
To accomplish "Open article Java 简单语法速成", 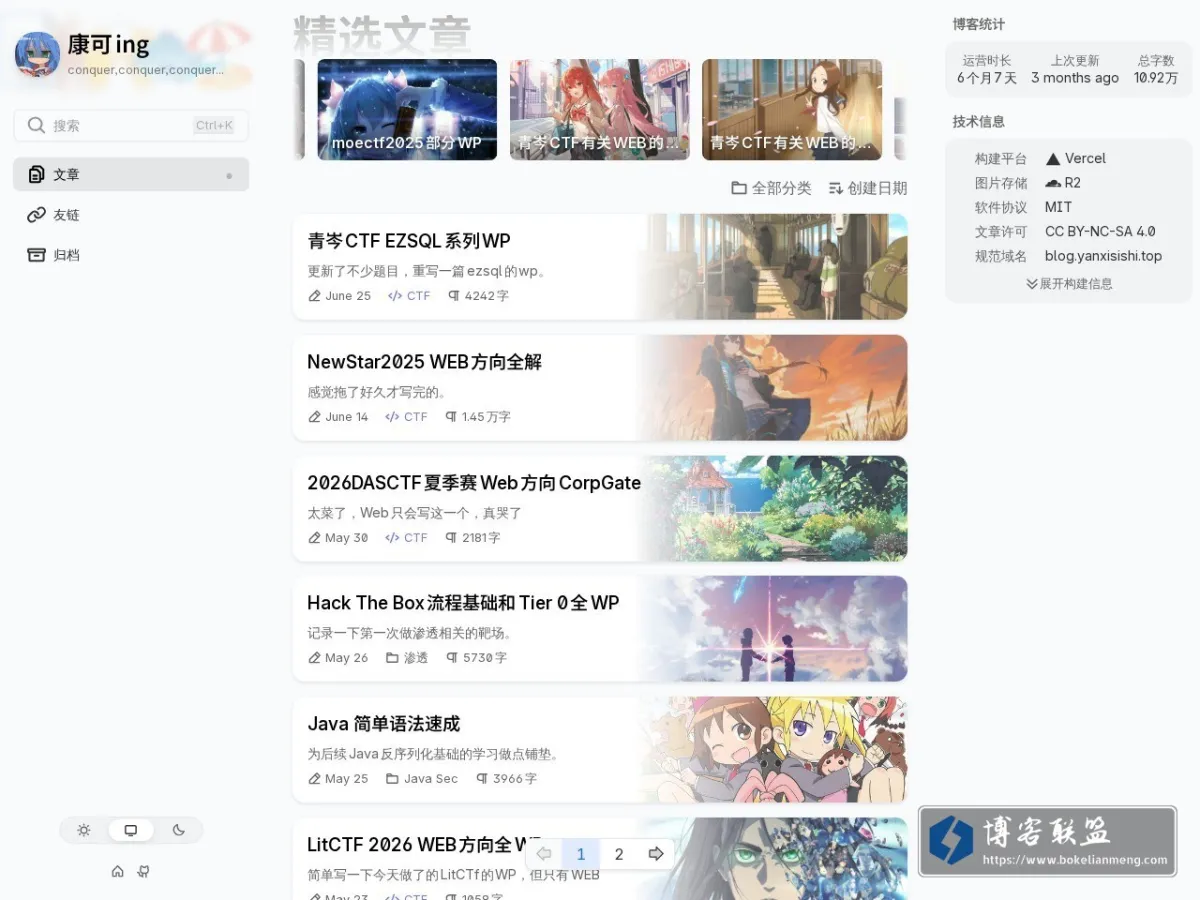I will [x=600, y=749].
